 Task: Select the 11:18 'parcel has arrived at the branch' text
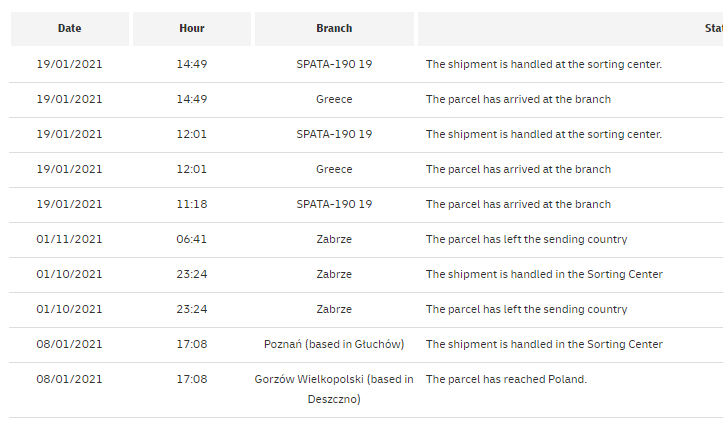[x=518, y=205]
